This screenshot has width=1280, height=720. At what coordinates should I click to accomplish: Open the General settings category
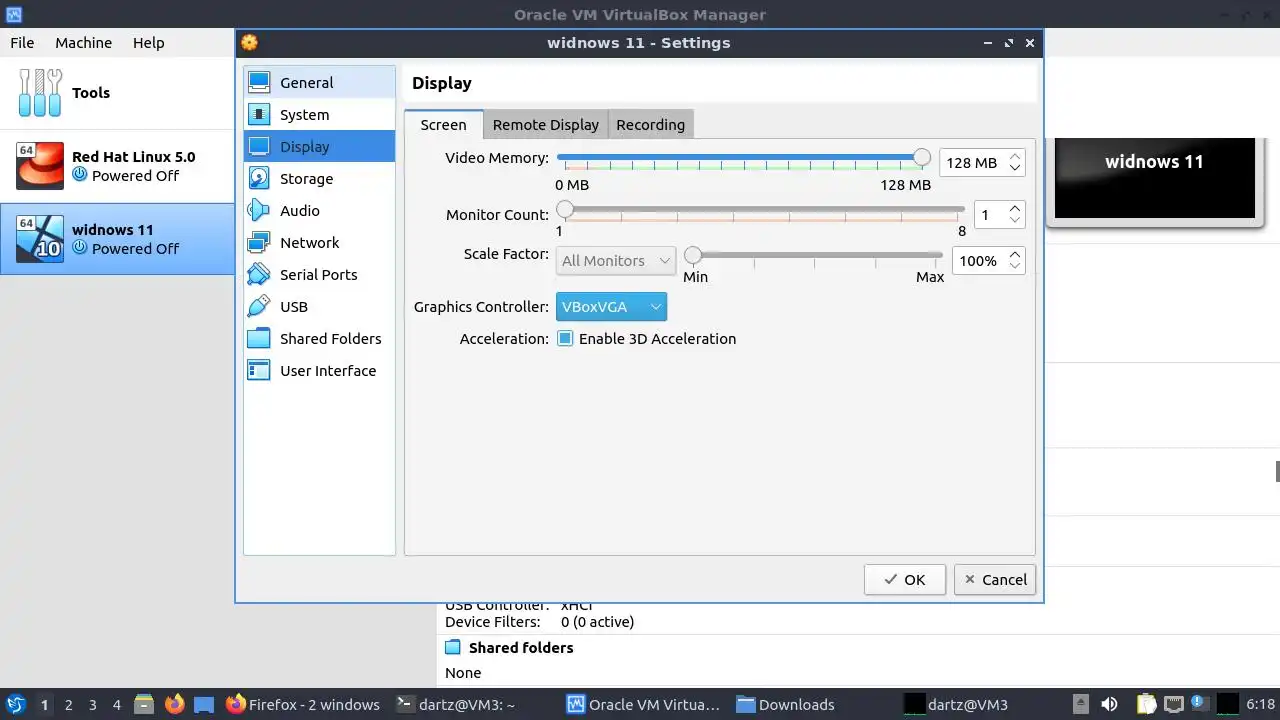[319, 83]
